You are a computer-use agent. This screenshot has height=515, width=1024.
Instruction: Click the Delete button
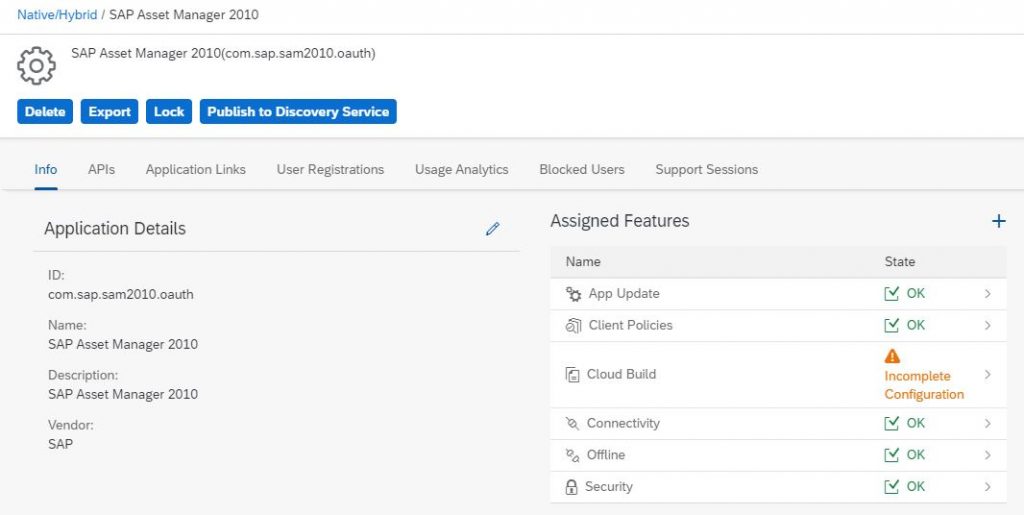click(x=45, y=112)
